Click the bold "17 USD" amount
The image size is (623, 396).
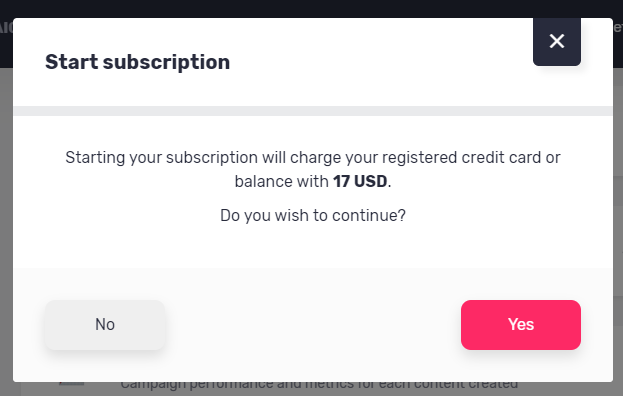(x=360, y=182)
